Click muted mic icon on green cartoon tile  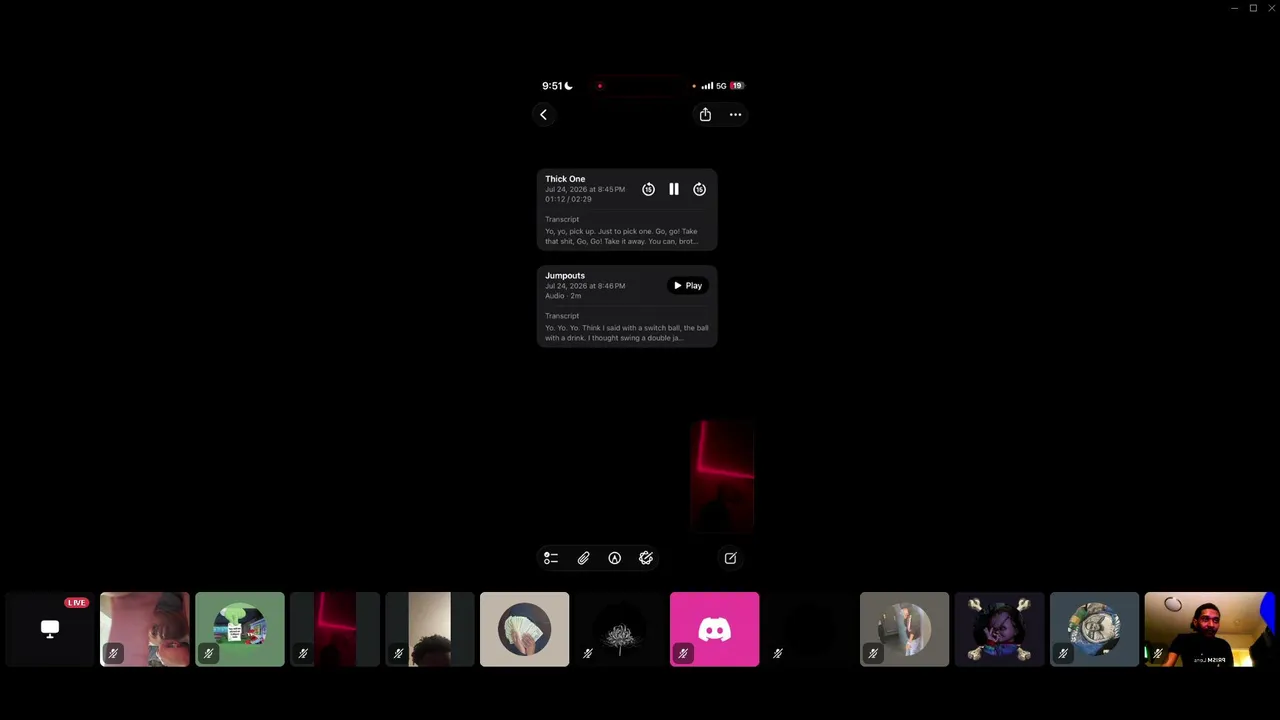pyautogui.click(x=208, y=654)
